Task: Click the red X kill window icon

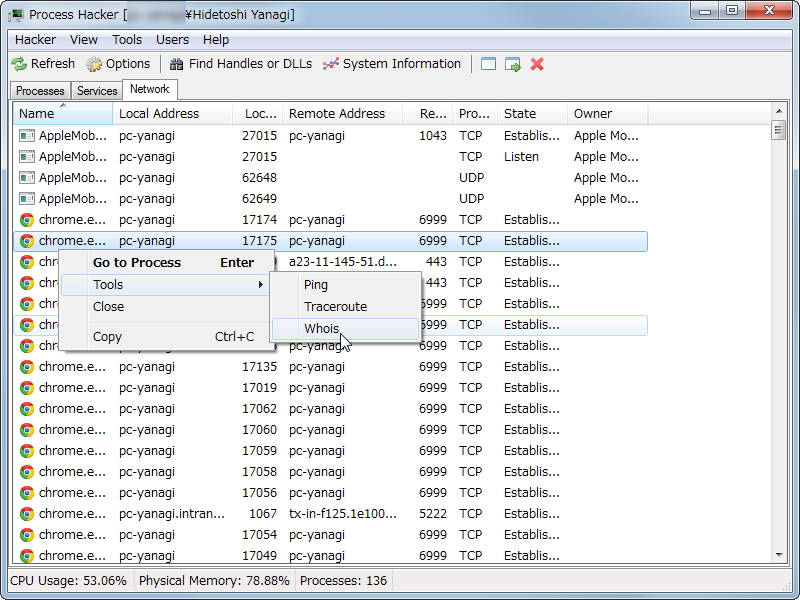Action: tap(537, 64)
